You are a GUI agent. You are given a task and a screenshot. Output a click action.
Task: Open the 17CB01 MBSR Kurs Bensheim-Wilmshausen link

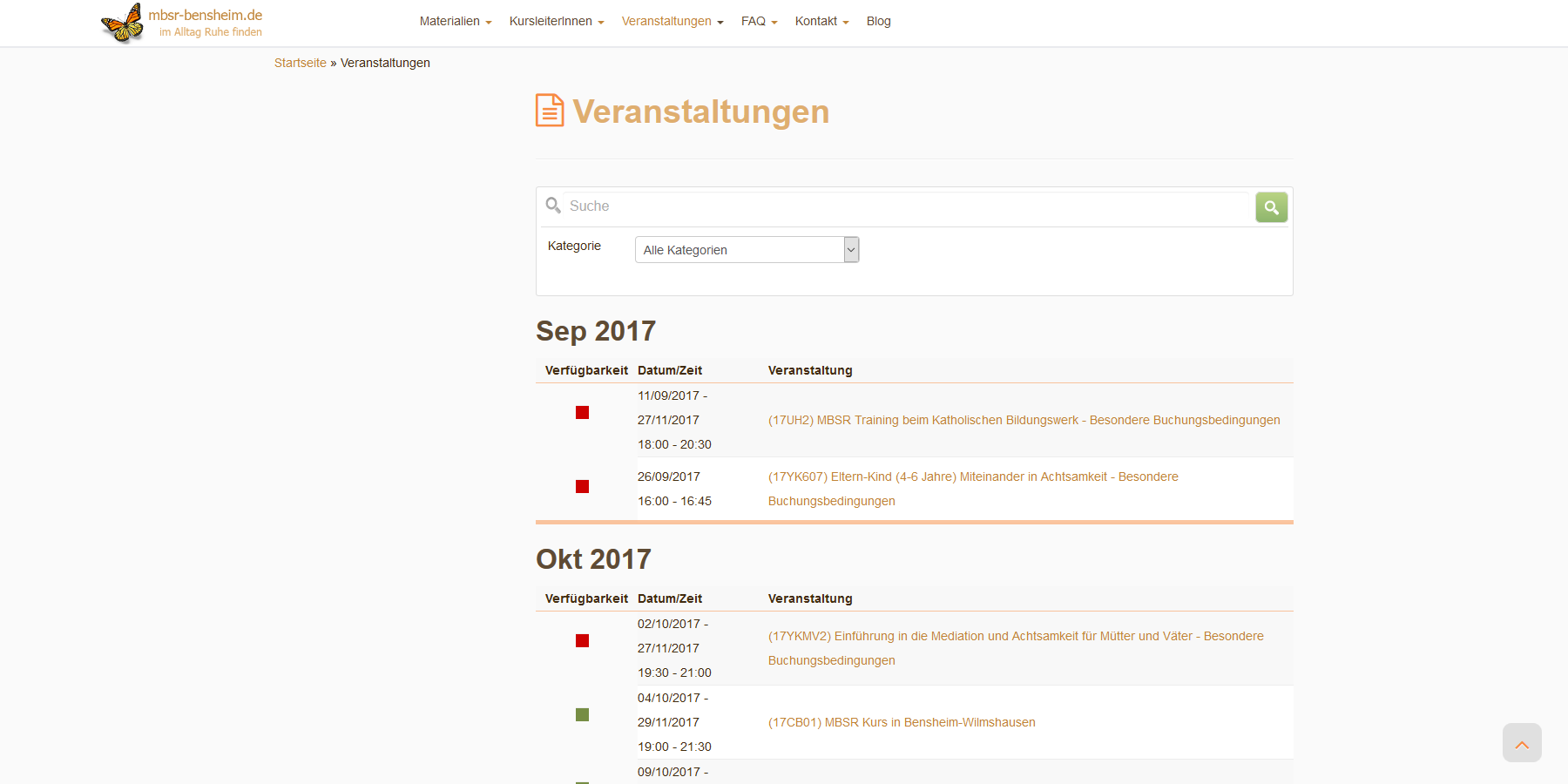coord(902,722)
